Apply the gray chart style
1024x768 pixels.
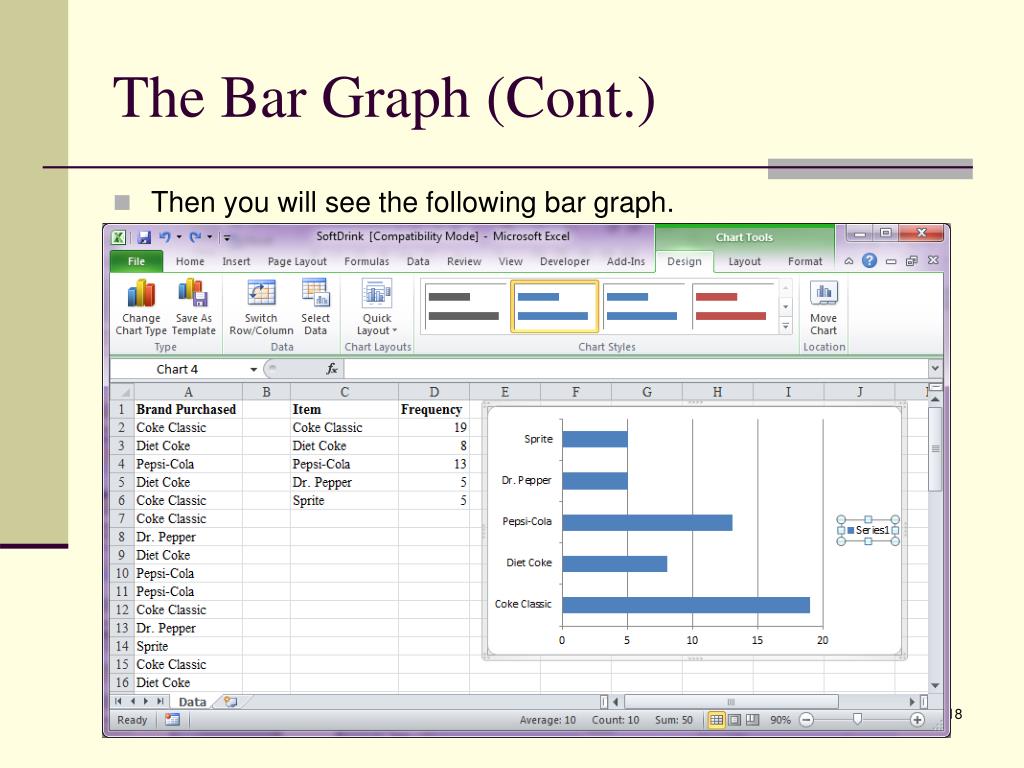(x=464, y=307)
